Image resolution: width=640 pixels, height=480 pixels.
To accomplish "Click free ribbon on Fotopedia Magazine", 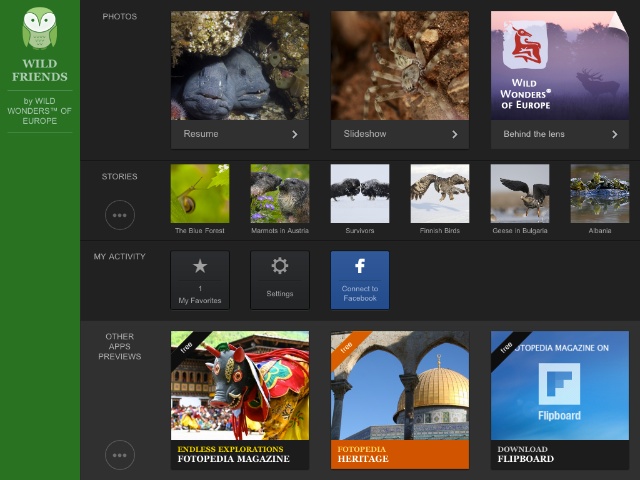I will tap(187, 346).
